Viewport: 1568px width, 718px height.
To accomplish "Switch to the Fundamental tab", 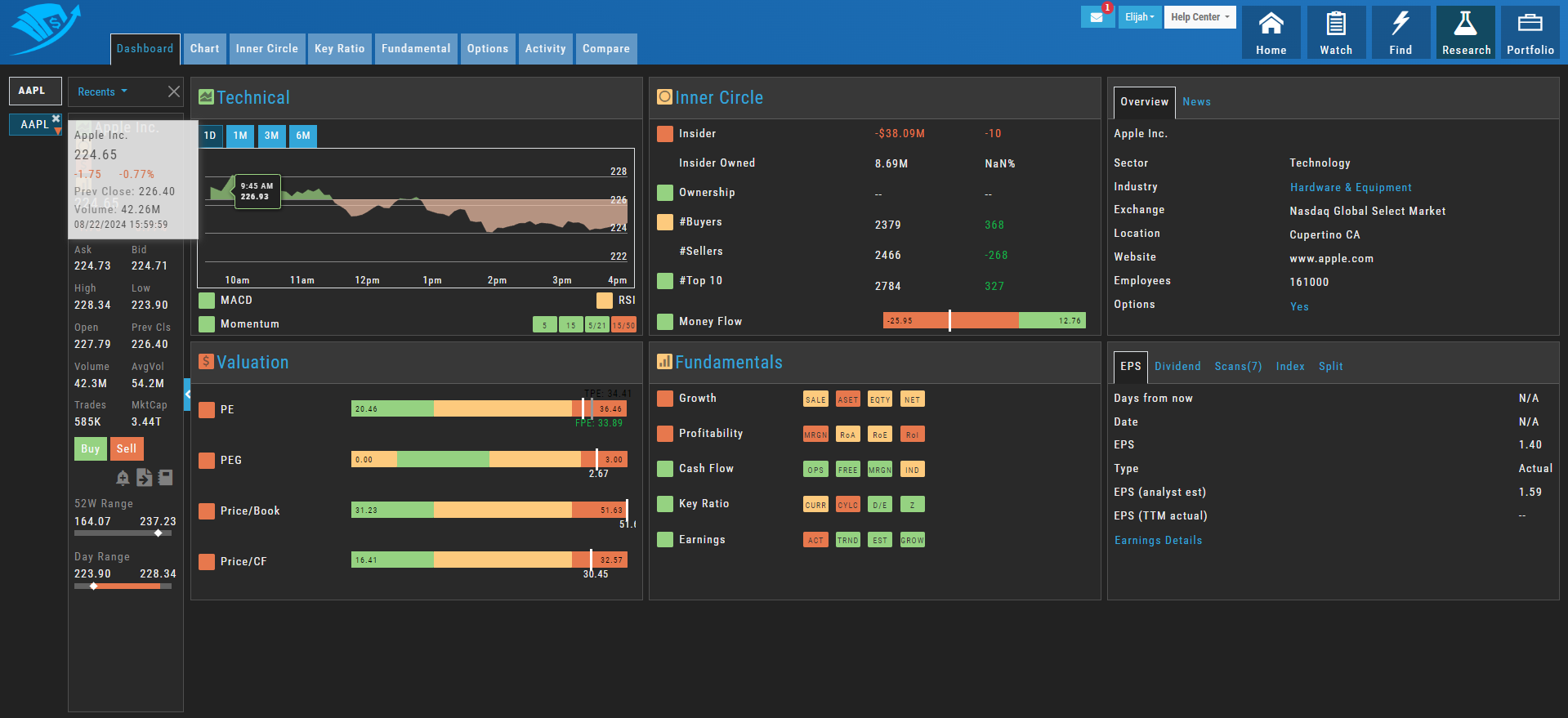I will pyautogui.click(x=416, y=49).
